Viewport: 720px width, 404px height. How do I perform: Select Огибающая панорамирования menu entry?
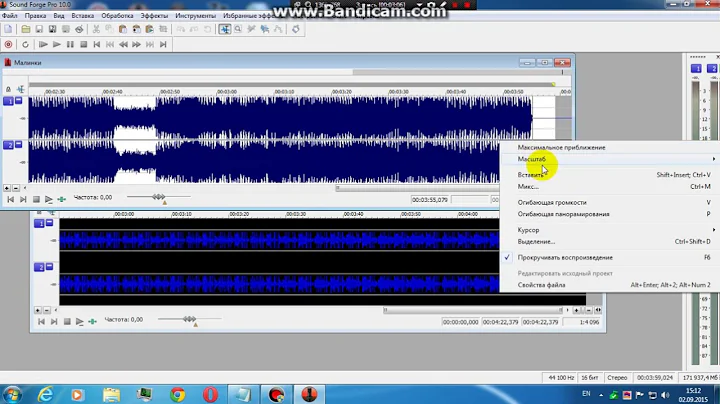[x=609, y=214]
